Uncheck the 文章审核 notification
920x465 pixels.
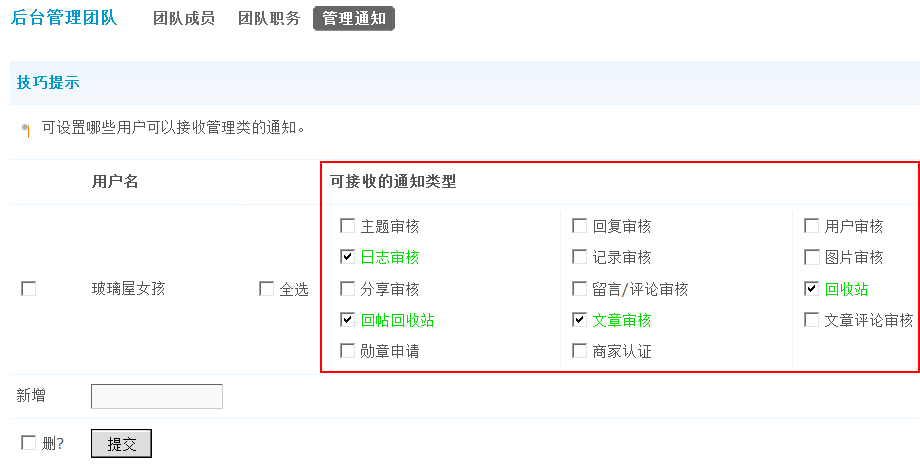pyautogui.click(x=580, y=320)
